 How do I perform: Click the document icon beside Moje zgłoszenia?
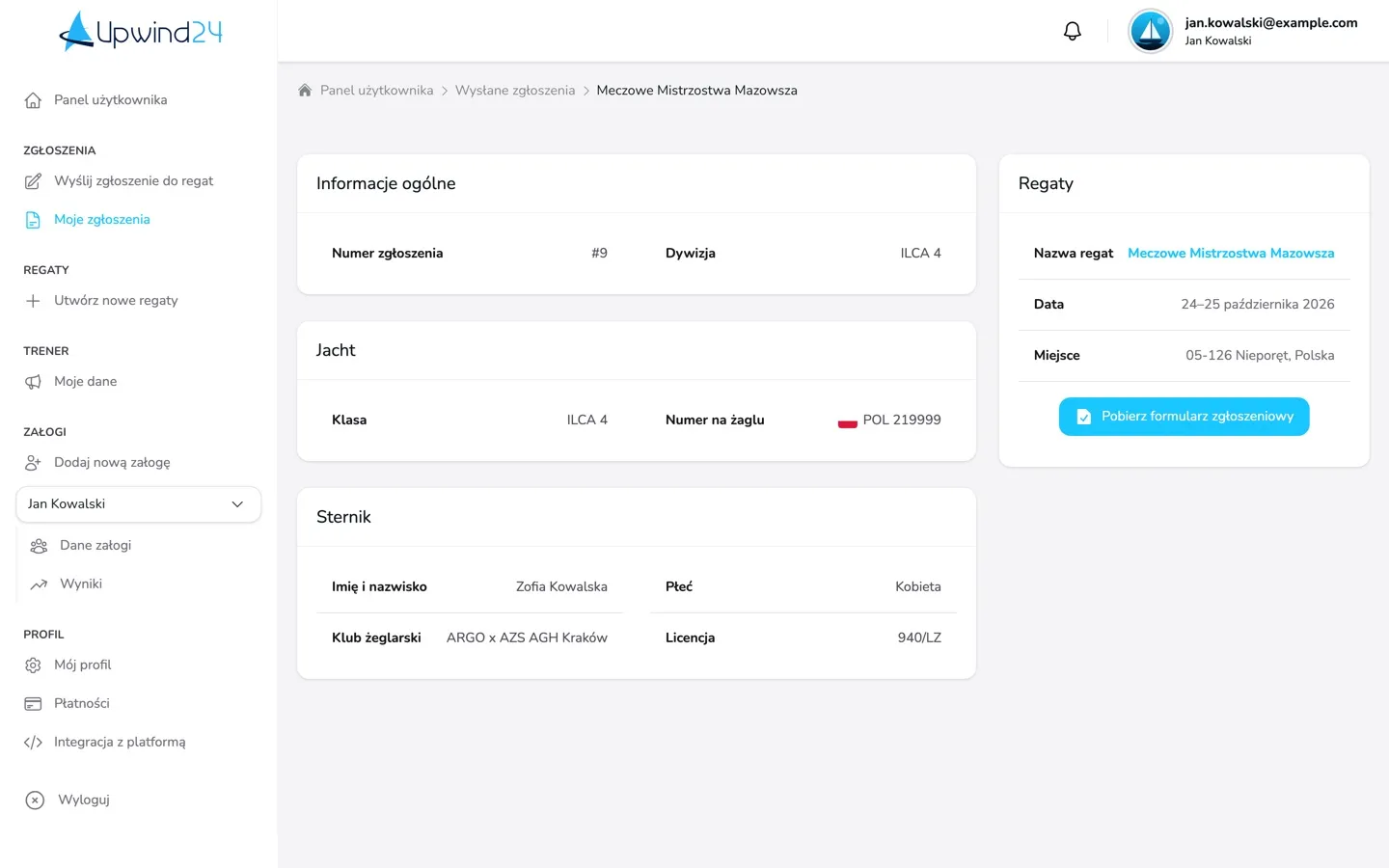point(33,220)
